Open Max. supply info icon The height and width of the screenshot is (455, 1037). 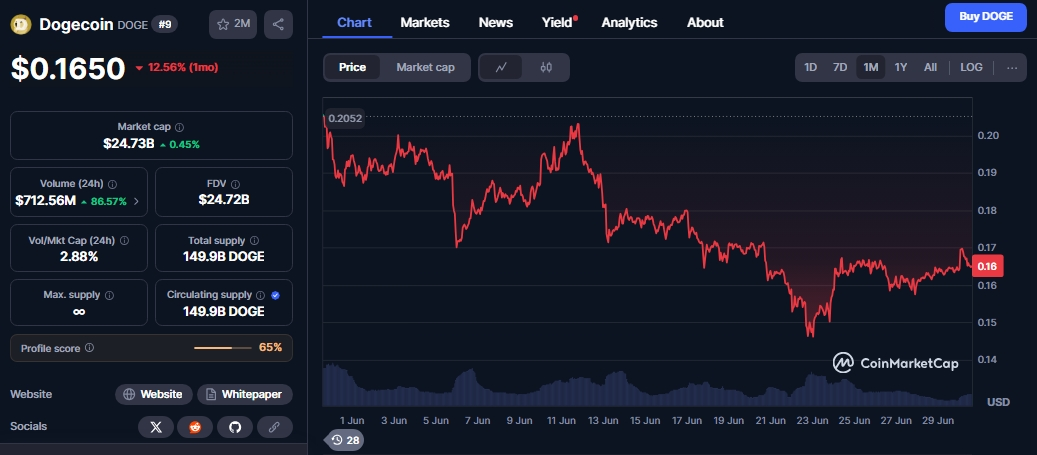pos(110,295)
